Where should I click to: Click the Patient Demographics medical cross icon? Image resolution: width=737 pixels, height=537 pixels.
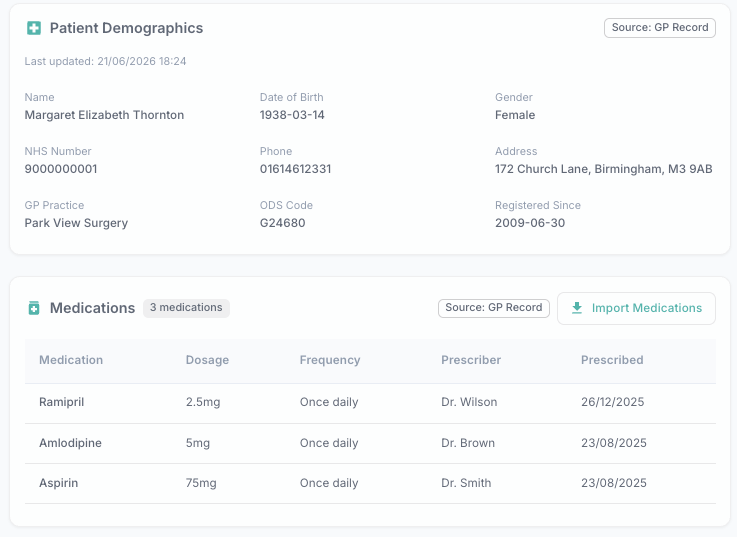34,28
